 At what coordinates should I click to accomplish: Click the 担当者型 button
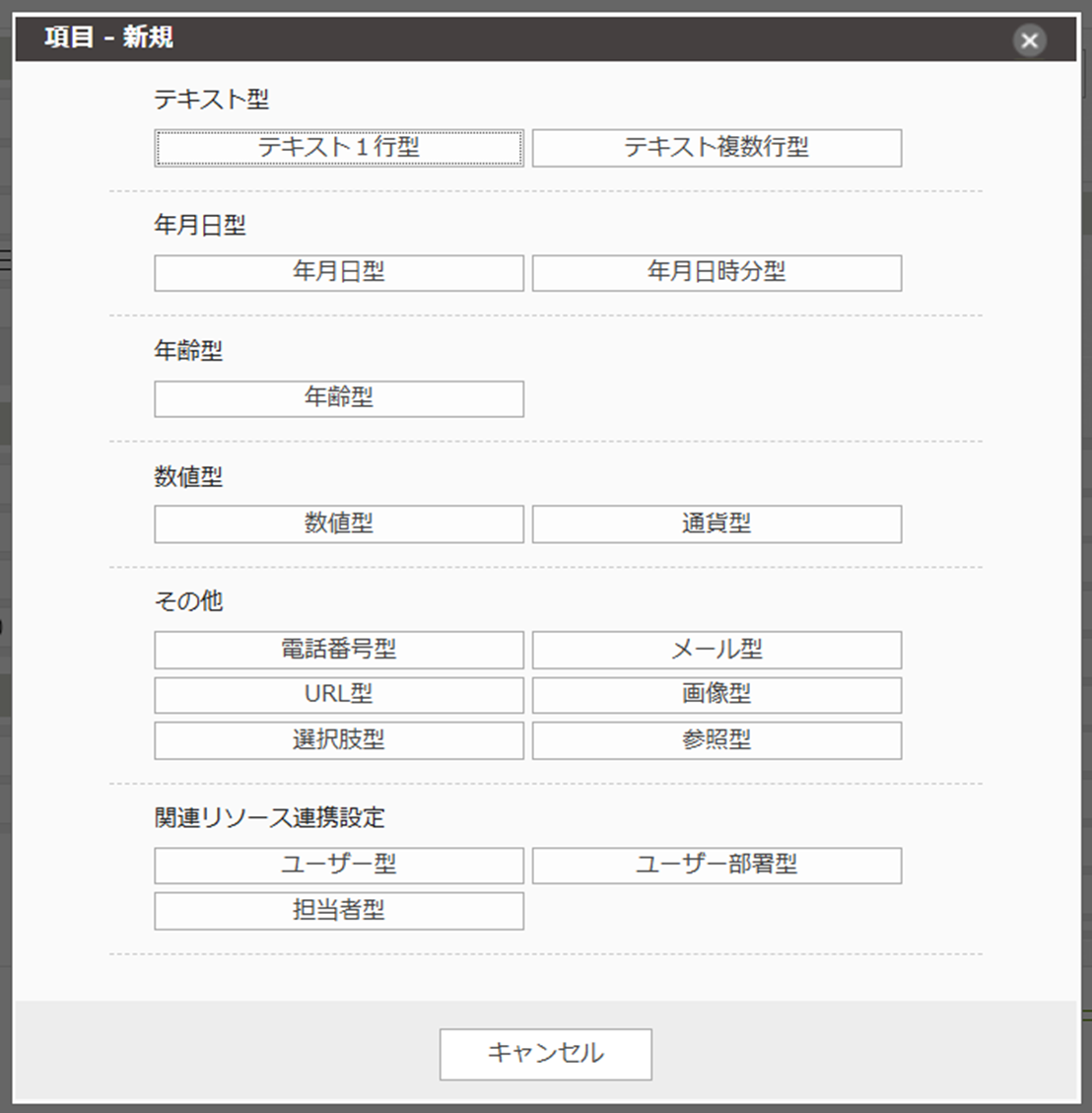coord(338,911)
